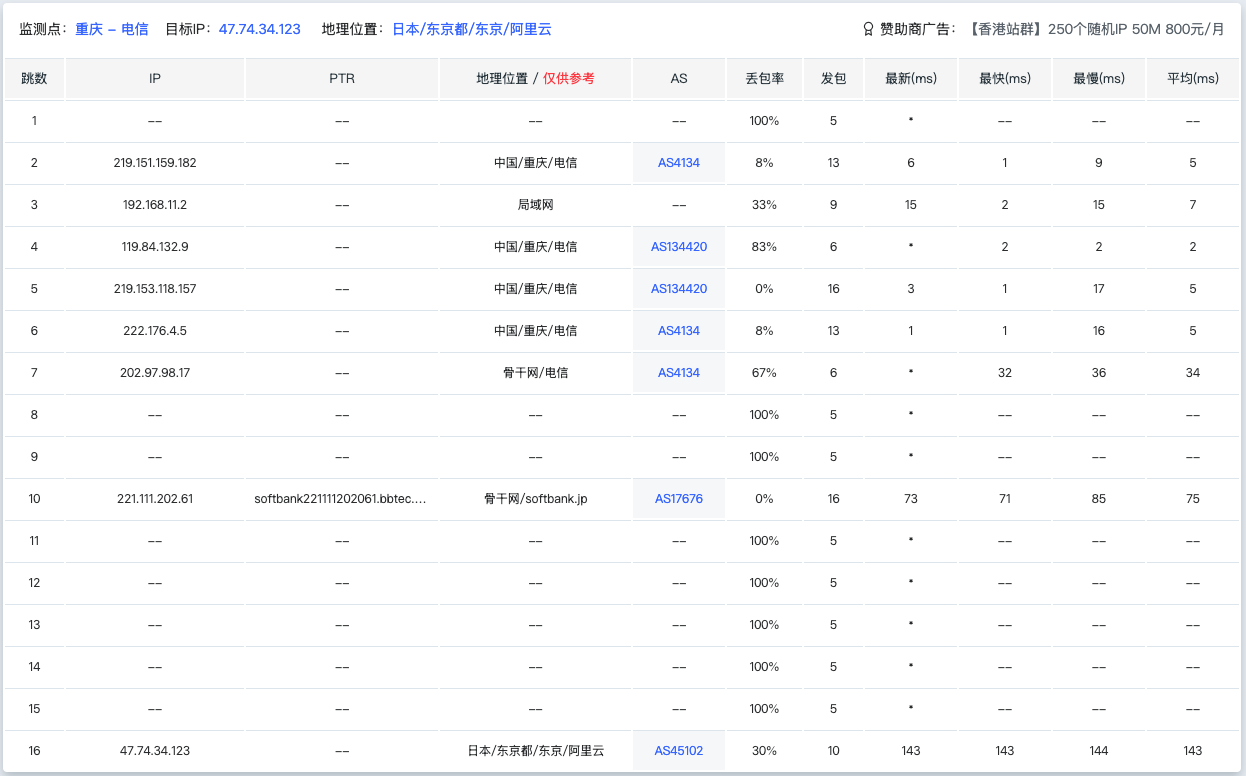Click the average value 34 for hop 7
The height and width of the screenshot is (776, 1246).
(1193, 373)
